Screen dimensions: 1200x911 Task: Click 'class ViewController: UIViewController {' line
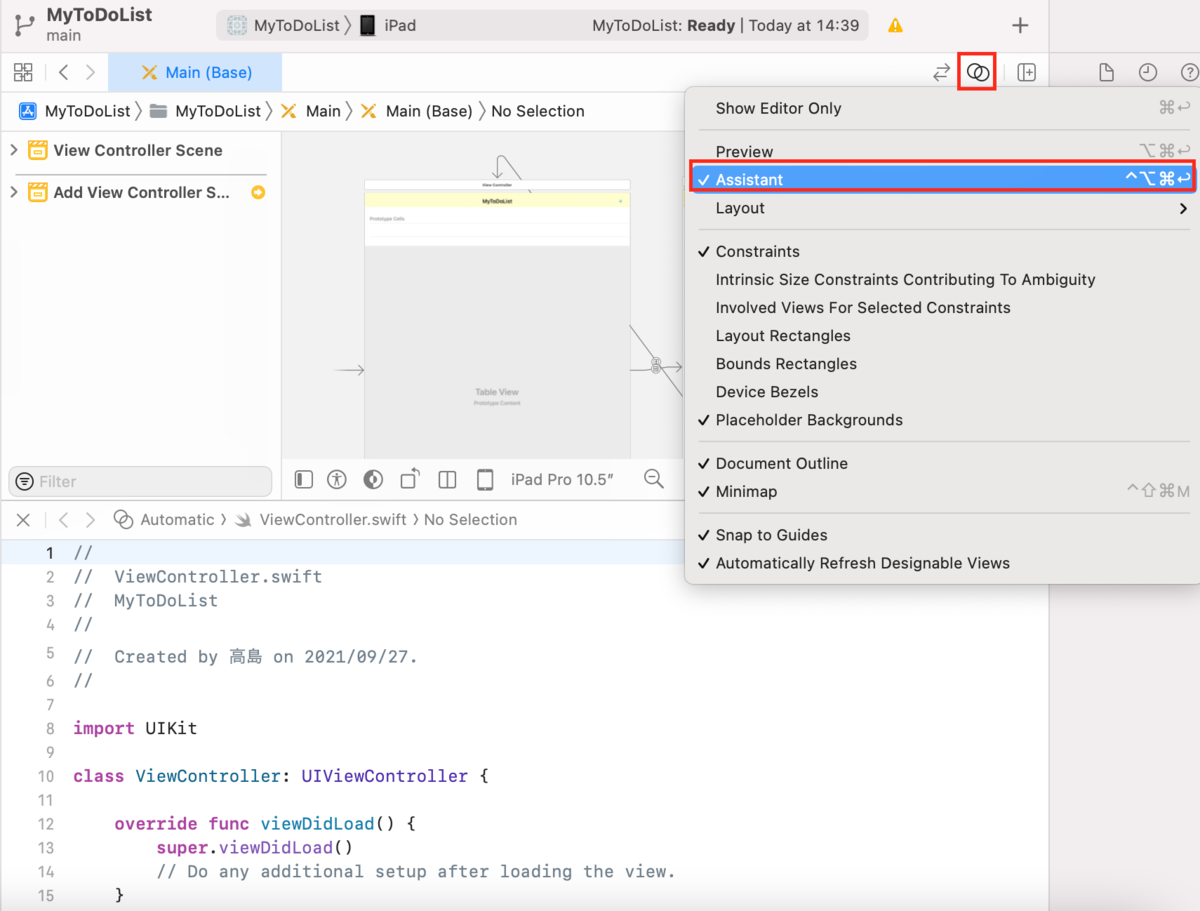(x=280, y=776)
